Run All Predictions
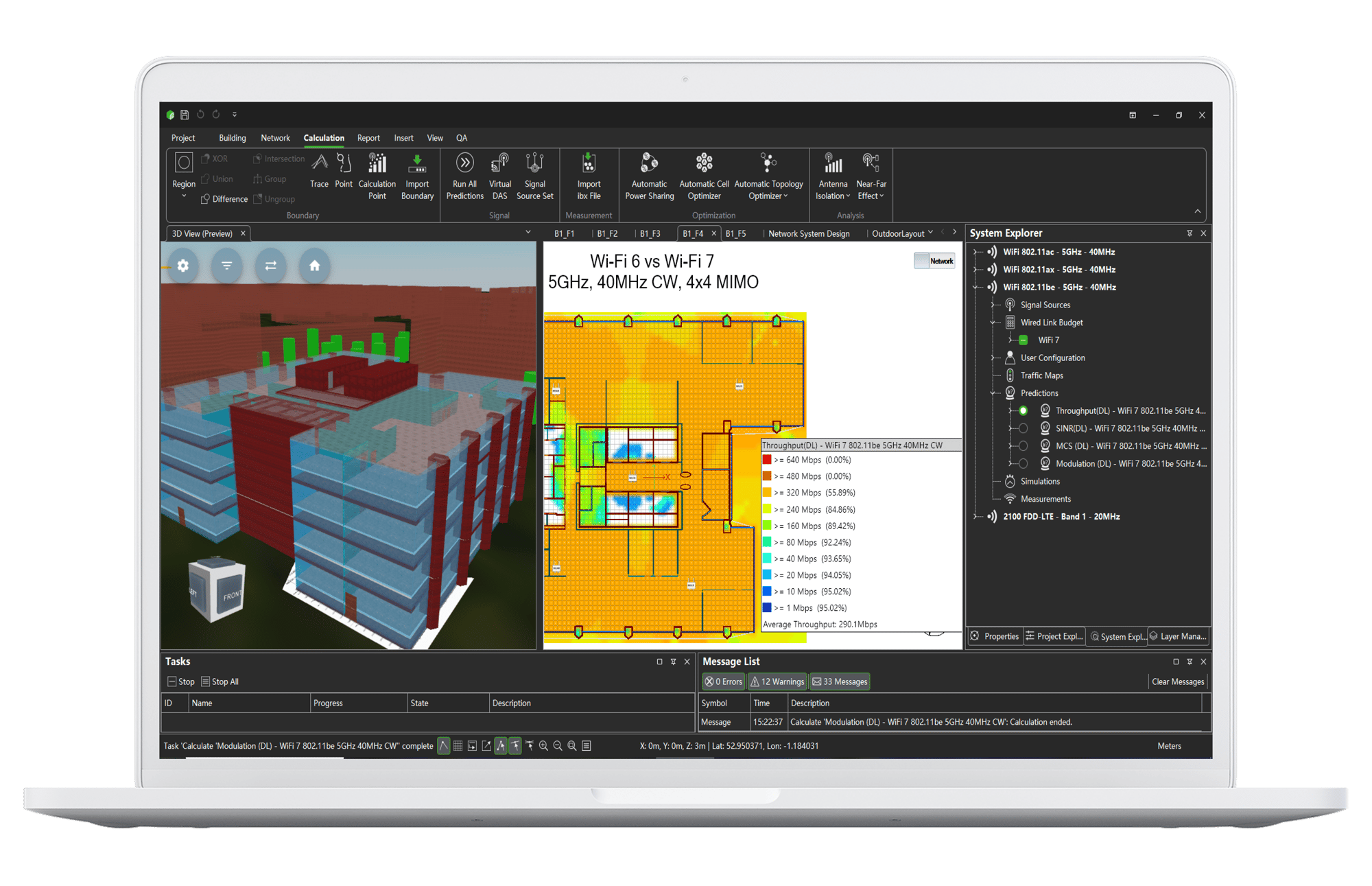The height and width of the screenshot is (886, 1372). (464, 176)
